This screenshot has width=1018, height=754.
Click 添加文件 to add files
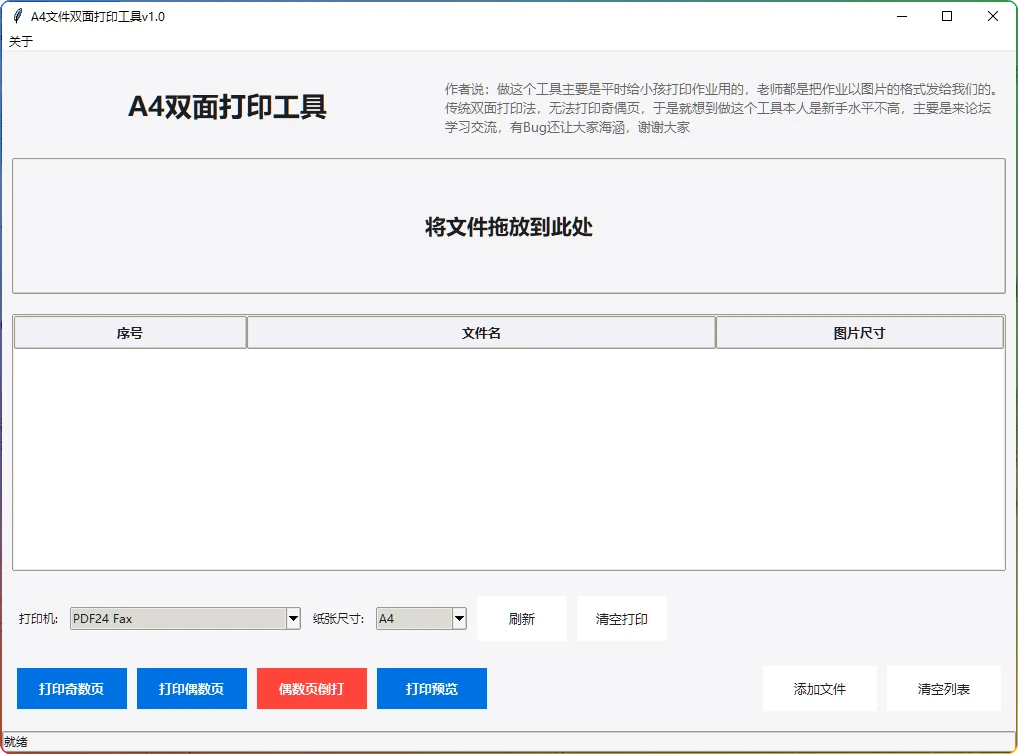pos(819,688)
